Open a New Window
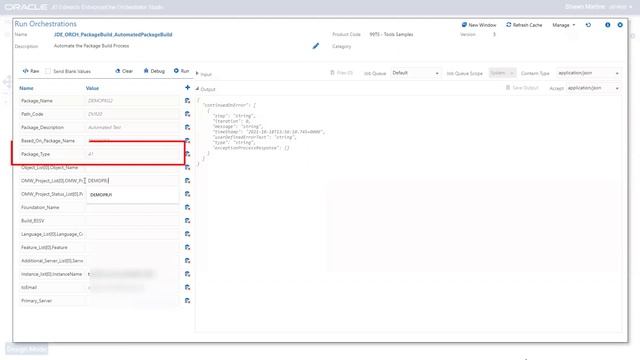Viewport: 640px width, 360px height. click(x=479, y=25)
